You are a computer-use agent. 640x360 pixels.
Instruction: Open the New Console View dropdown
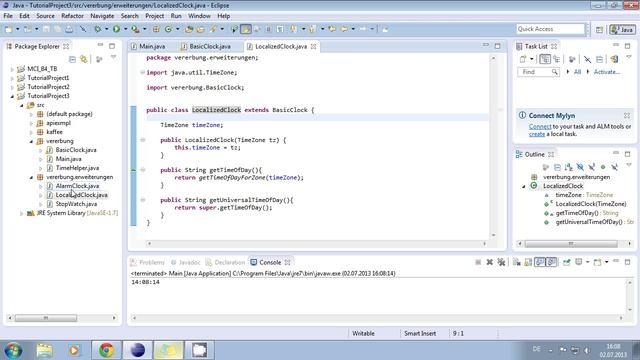(x=607, y=262)
